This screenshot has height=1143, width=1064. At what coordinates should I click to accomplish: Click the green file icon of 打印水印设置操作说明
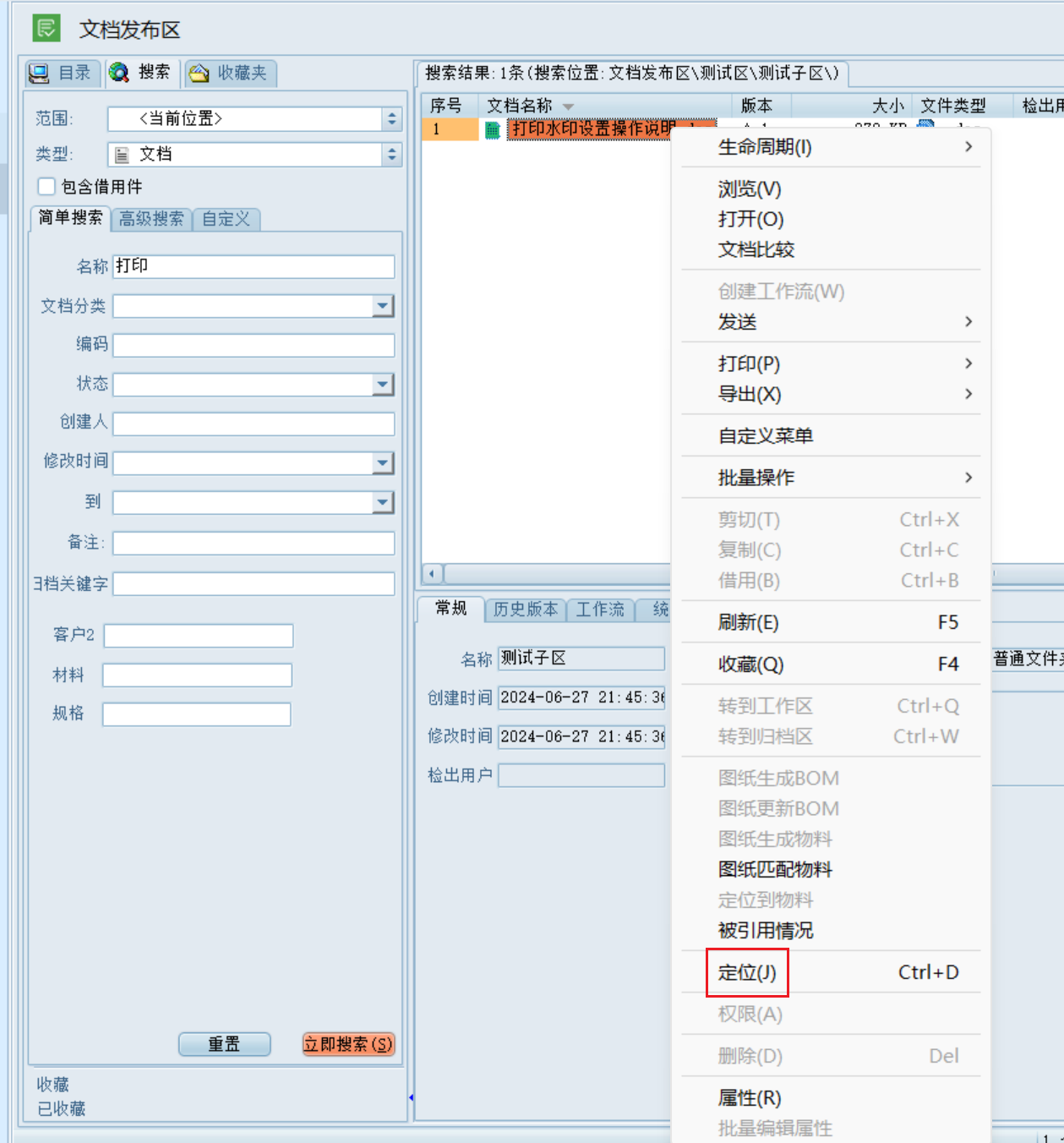(492, 129)
